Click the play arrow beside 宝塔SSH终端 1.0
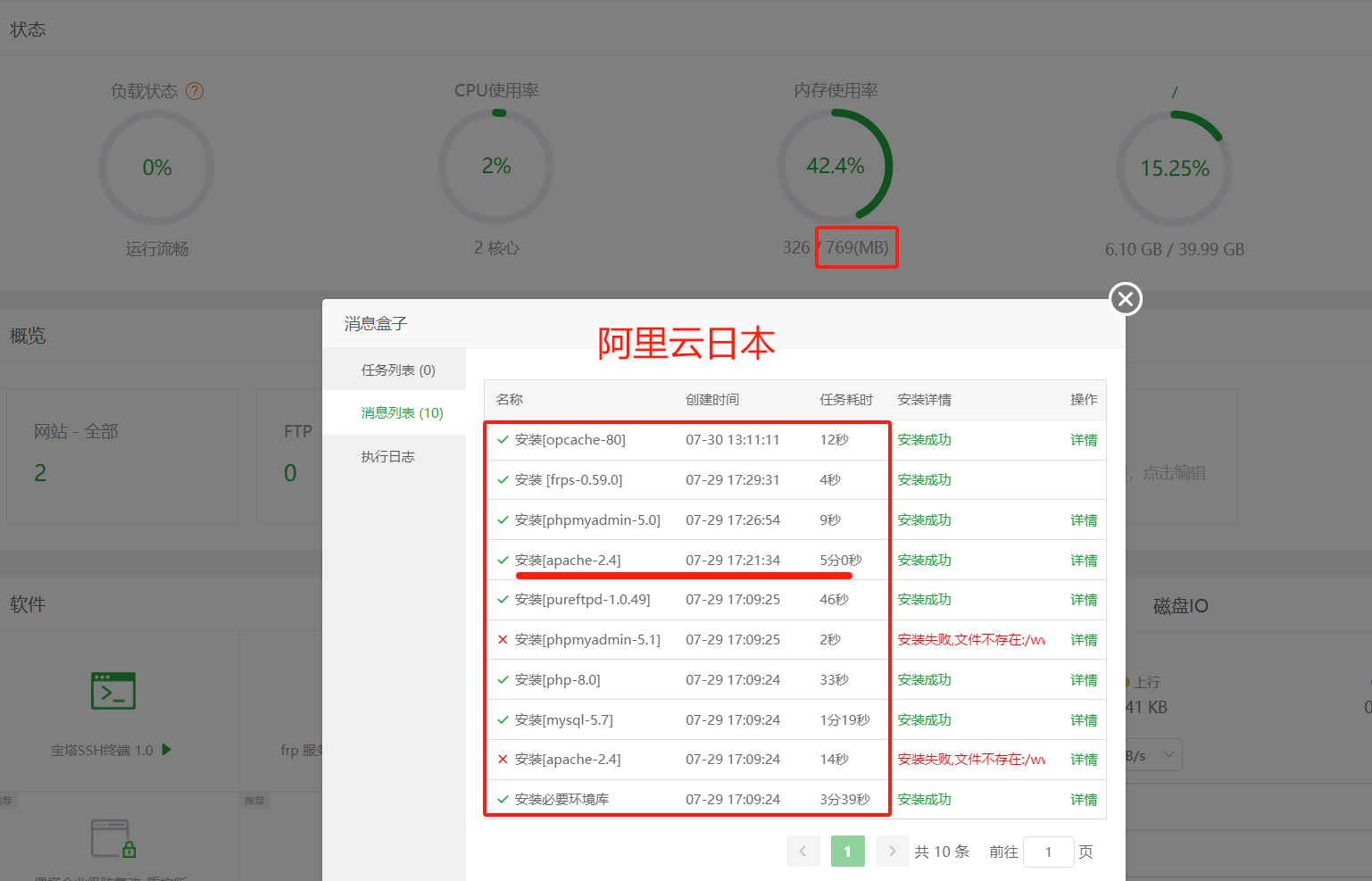The height and width of the screenshot is (881, 1372). click(x=166, y=750)
